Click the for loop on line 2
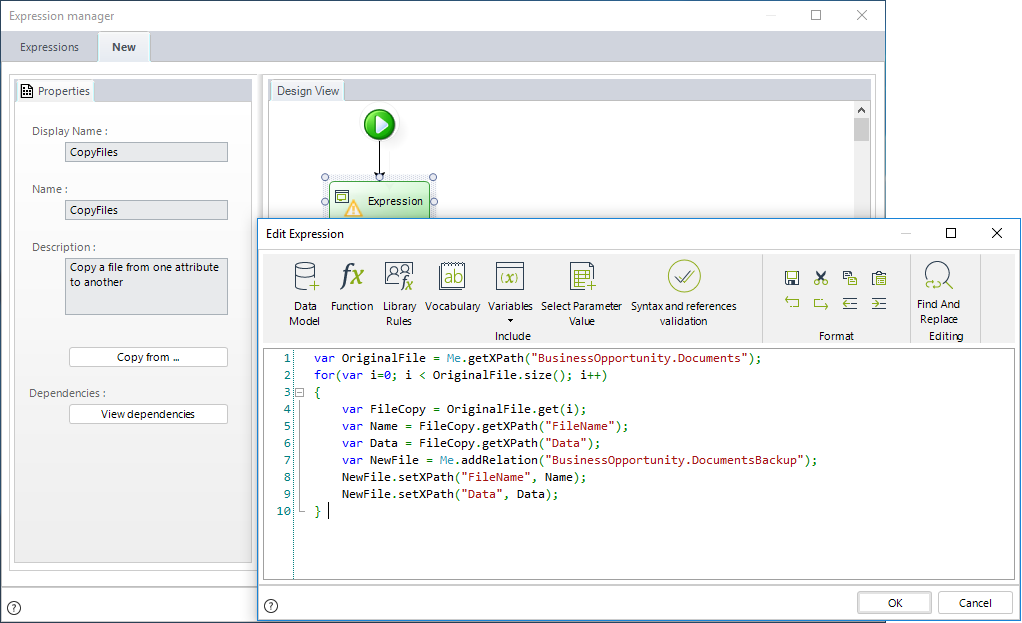 (460, 375)
